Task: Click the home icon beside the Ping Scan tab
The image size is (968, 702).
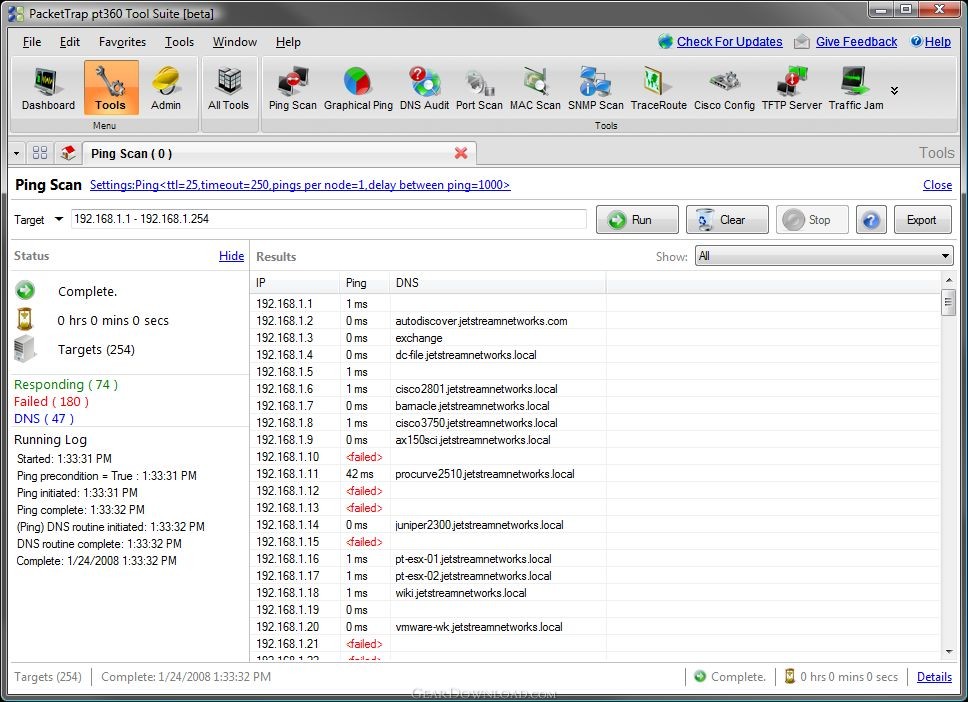Action: pos(68,153)
